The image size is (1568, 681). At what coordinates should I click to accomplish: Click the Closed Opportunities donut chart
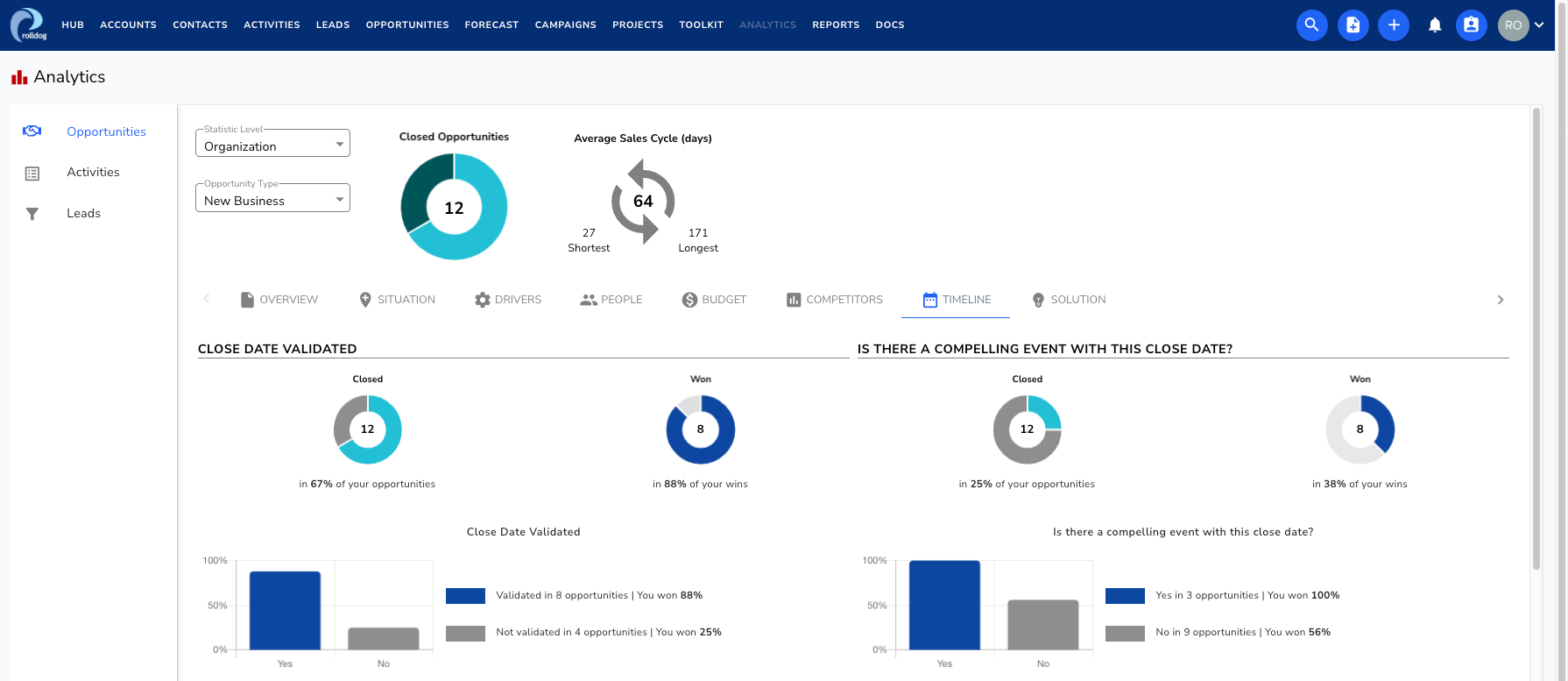click(x=454, y=207)
